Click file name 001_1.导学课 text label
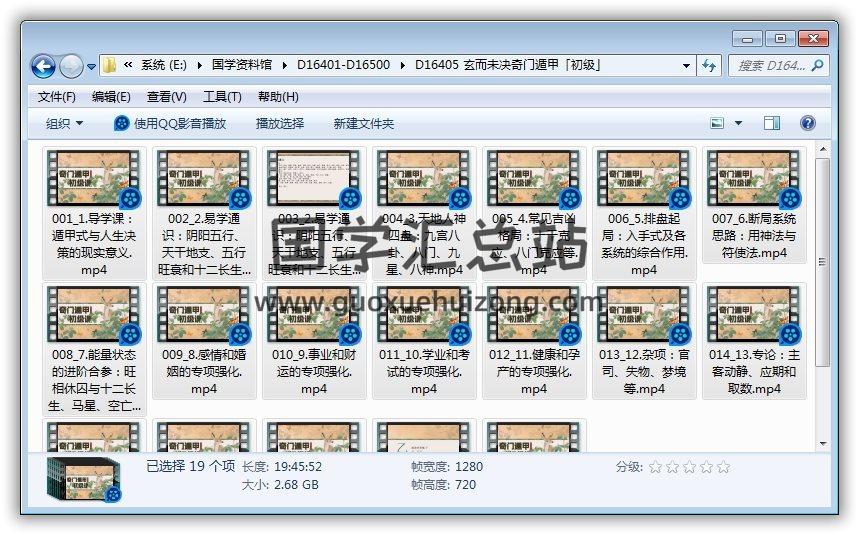 coord(94,244)
